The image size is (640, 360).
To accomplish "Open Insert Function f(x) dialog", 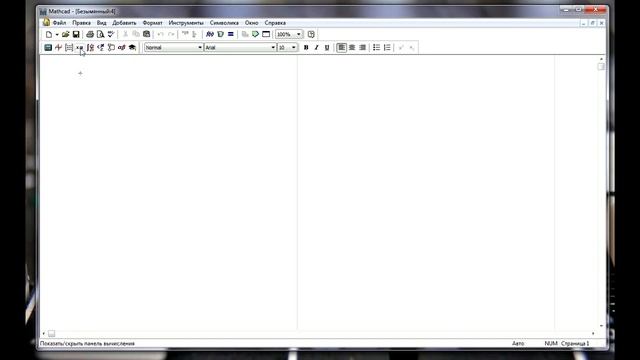I will tap(210, 34).
